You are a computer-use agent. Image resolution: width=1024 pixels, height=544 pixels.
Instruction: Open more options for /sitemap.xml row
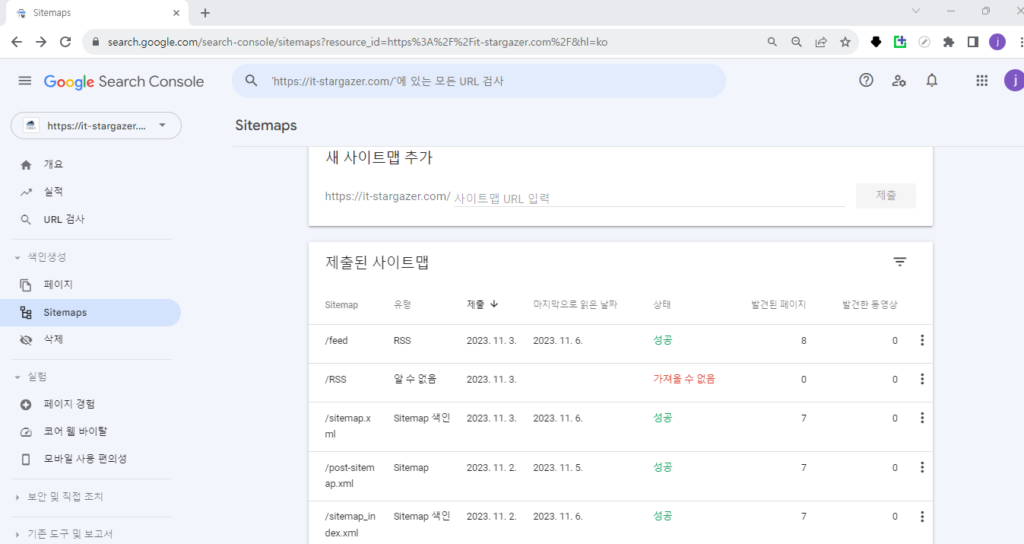[x=922, y=418]
